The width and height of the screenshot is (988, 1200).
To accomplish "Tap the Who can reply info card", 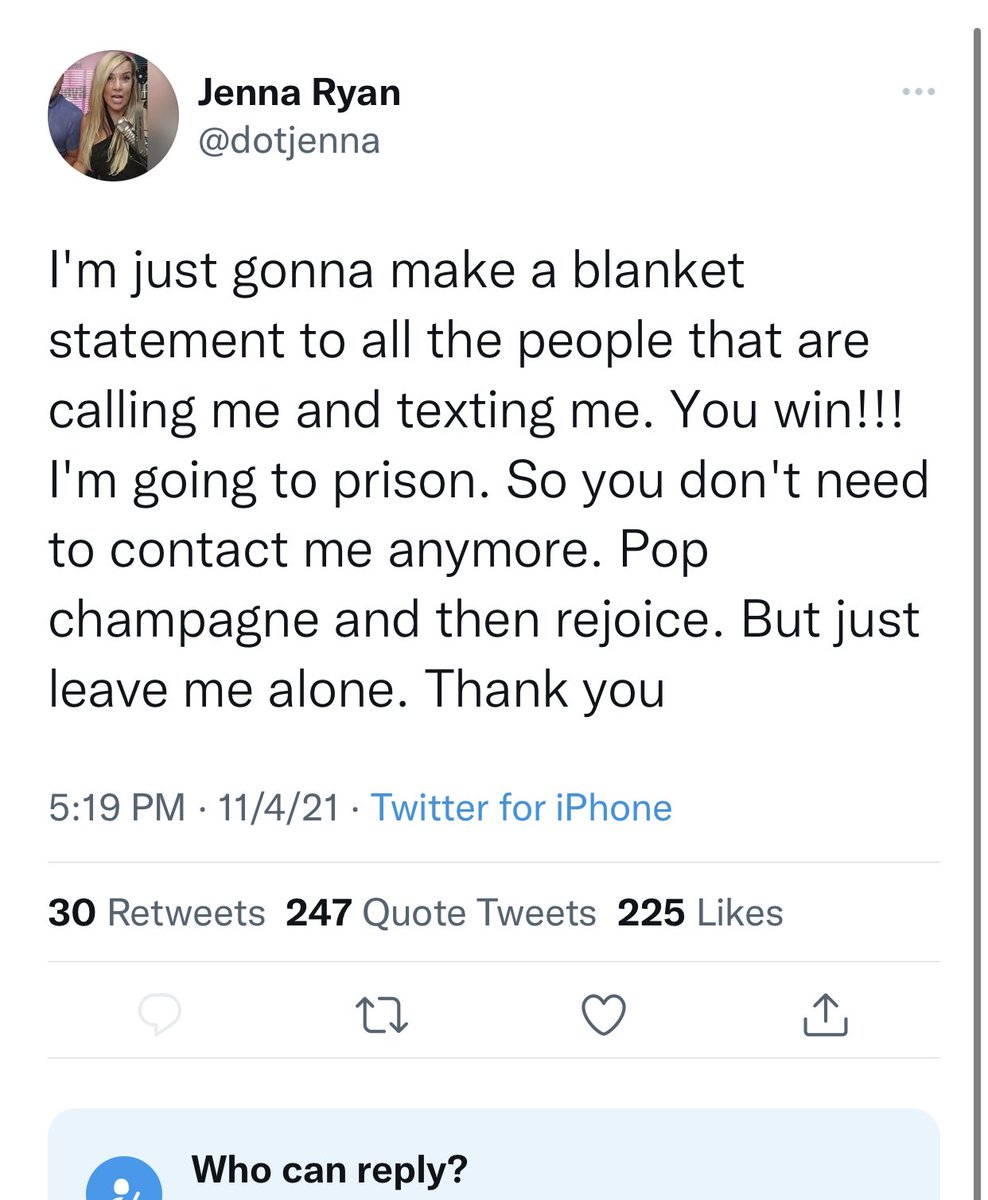I will (494, 1154).
